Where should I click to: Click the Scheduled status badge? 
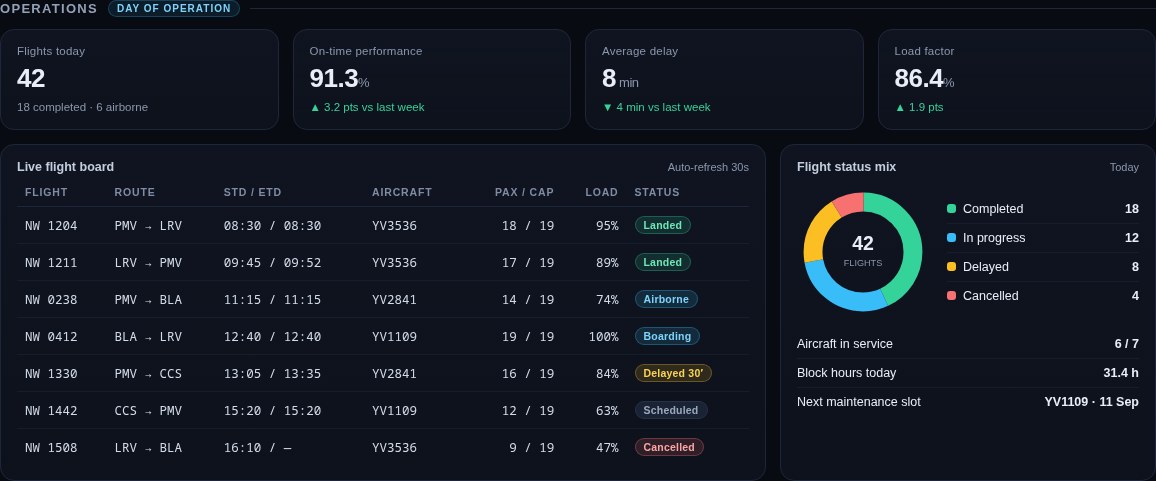pos(671,410)
